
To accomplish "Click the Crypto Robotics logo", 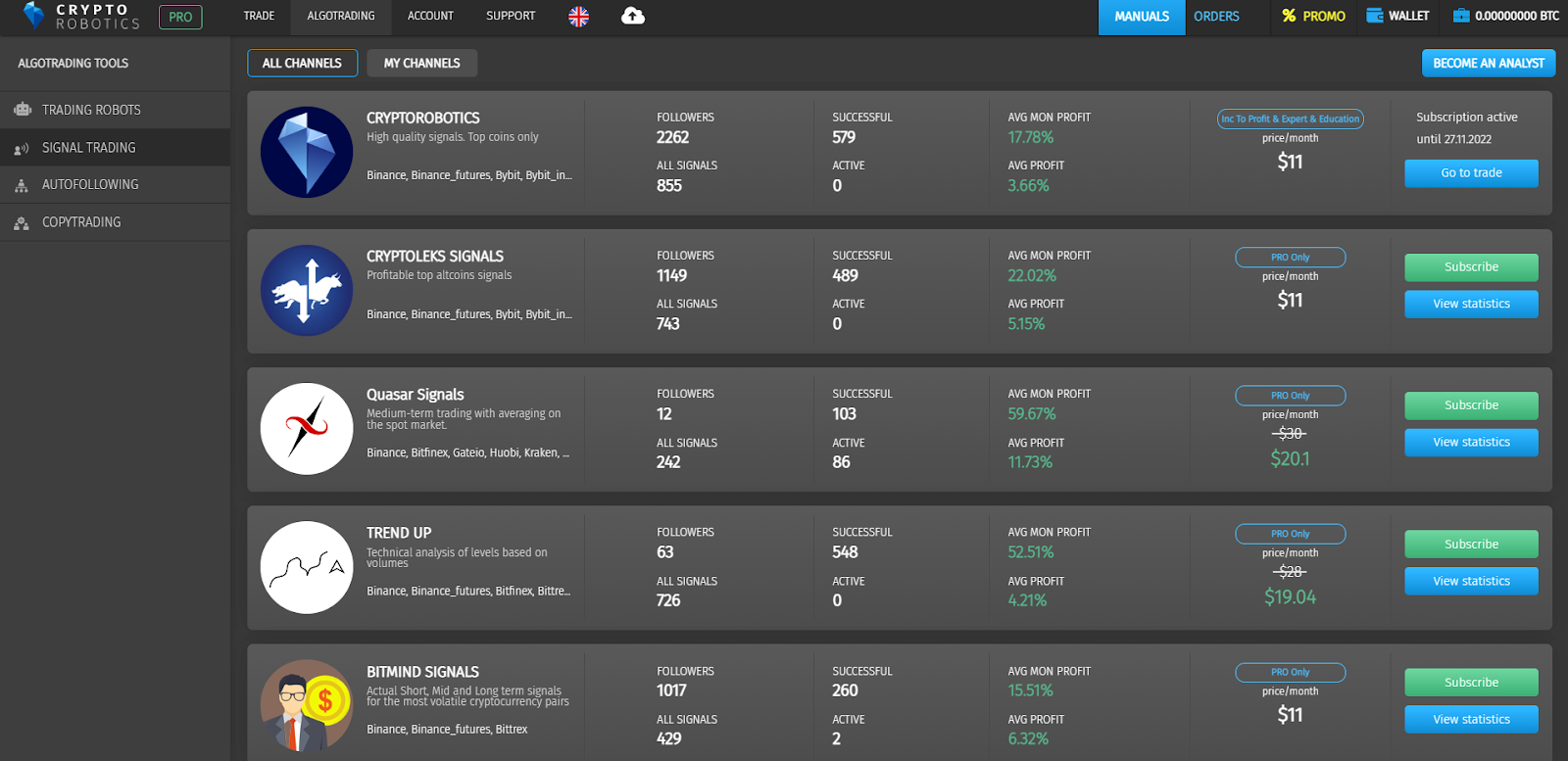I will (81, 17).
